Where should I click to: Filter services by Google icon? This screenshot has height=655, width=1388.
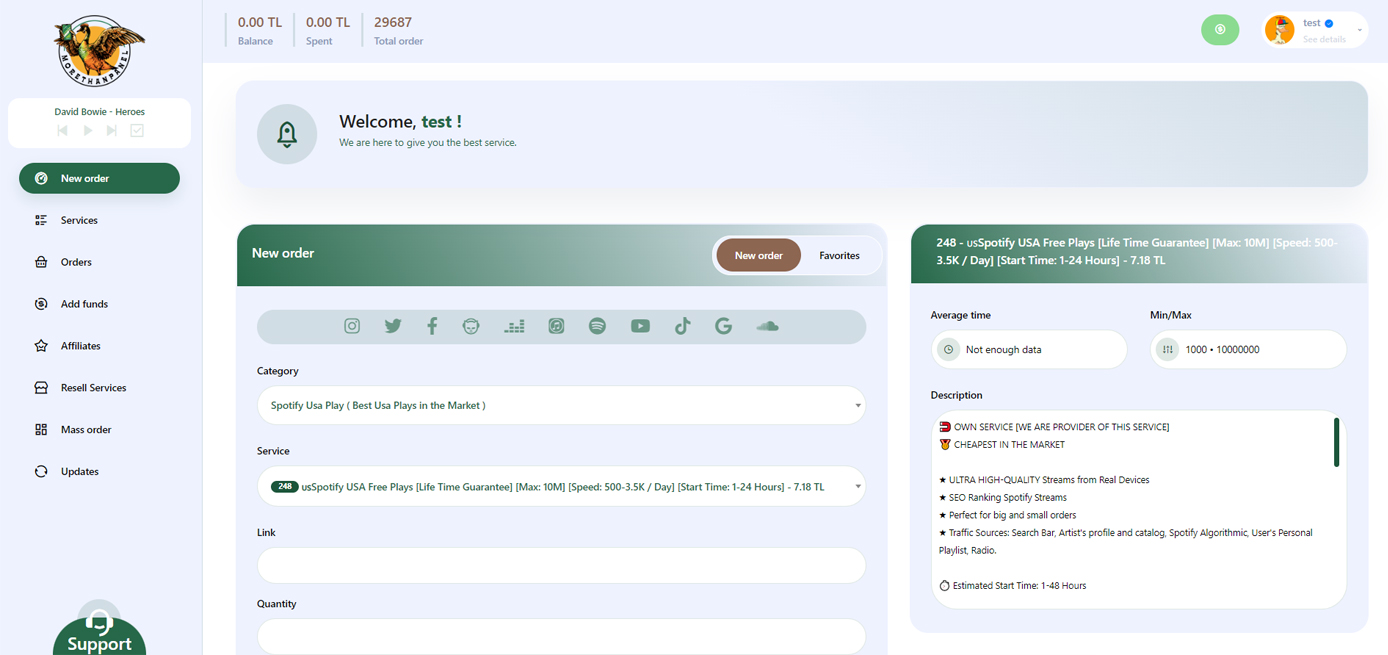tap(723, 326)
